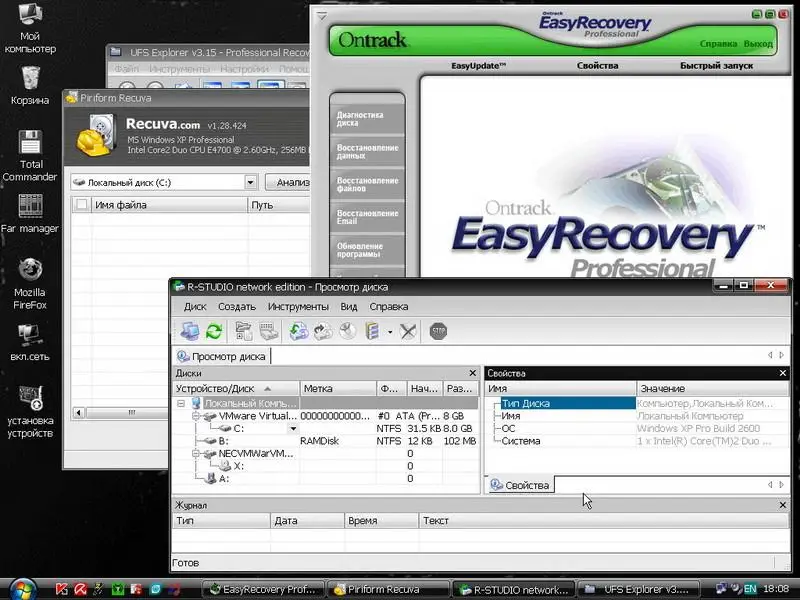800x600 pixels.
Task: Open the Вид menu in R-STUDIO
Action: pyautogui.click(x=348, y=307)
